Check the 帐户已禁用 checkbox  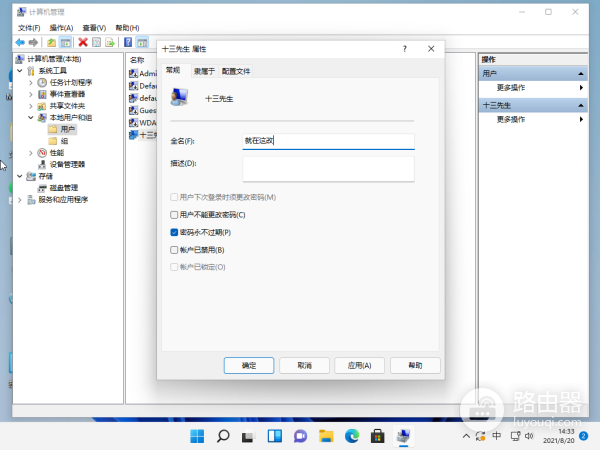(x=174, y=250)
